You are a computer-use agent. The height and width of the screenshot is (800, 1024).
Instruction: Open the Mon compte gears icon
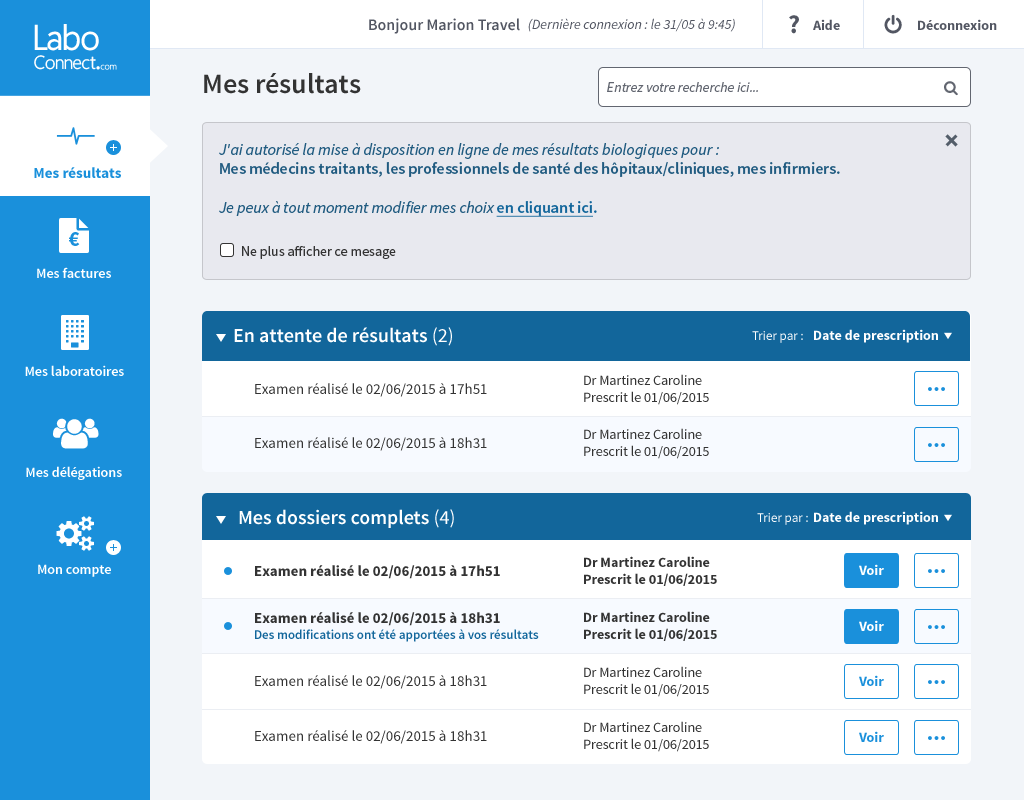tap(73, 531)
